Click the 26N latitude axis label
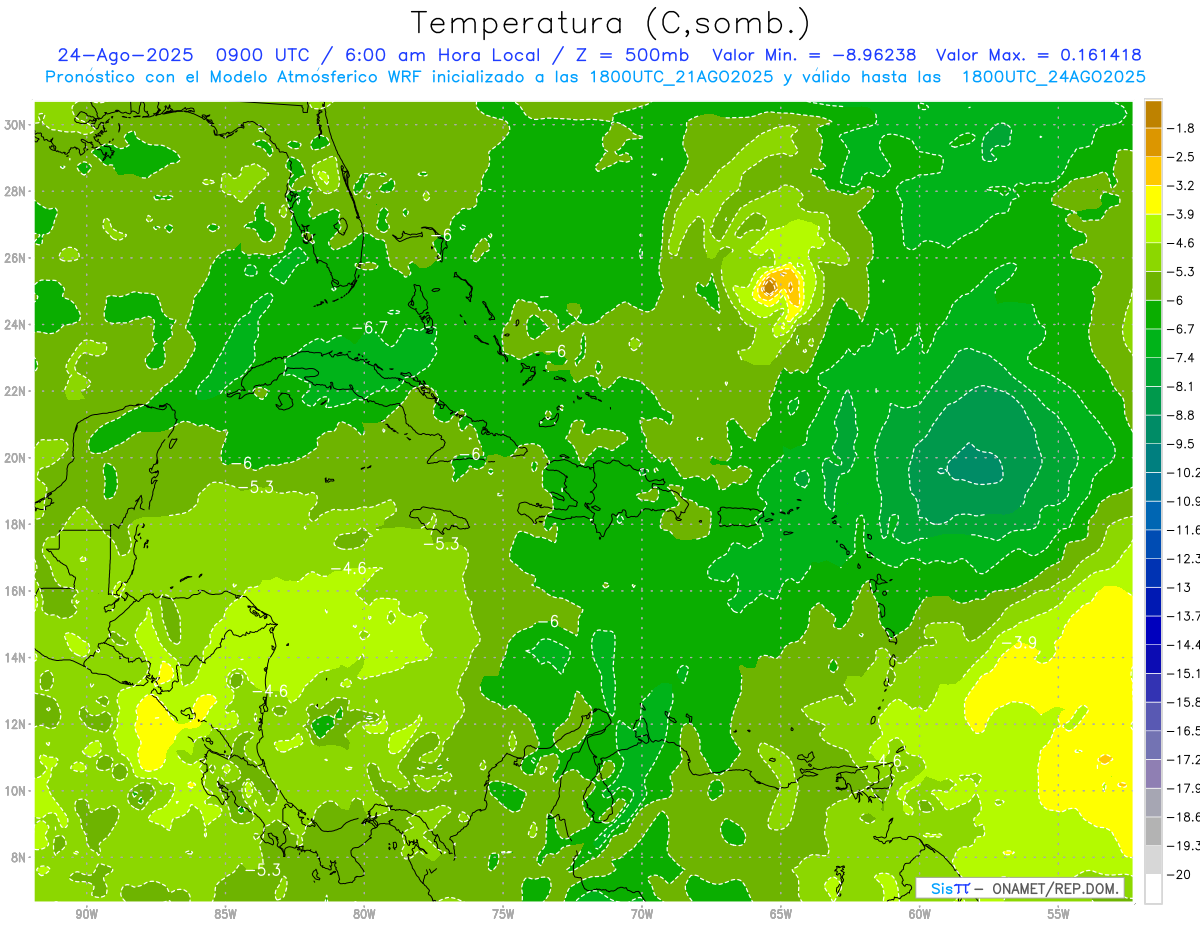 point(17,258)
